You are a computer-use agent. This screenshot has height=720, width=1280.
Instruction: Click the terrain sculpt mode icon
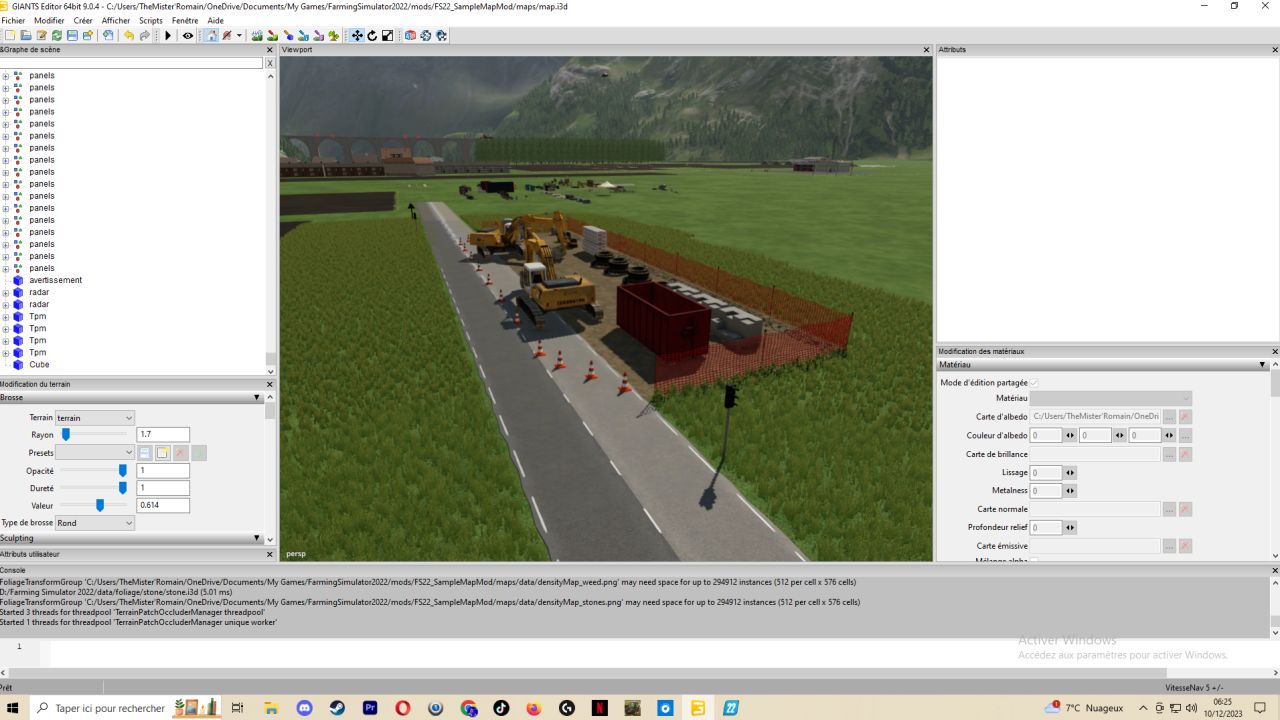pos(256,35)
